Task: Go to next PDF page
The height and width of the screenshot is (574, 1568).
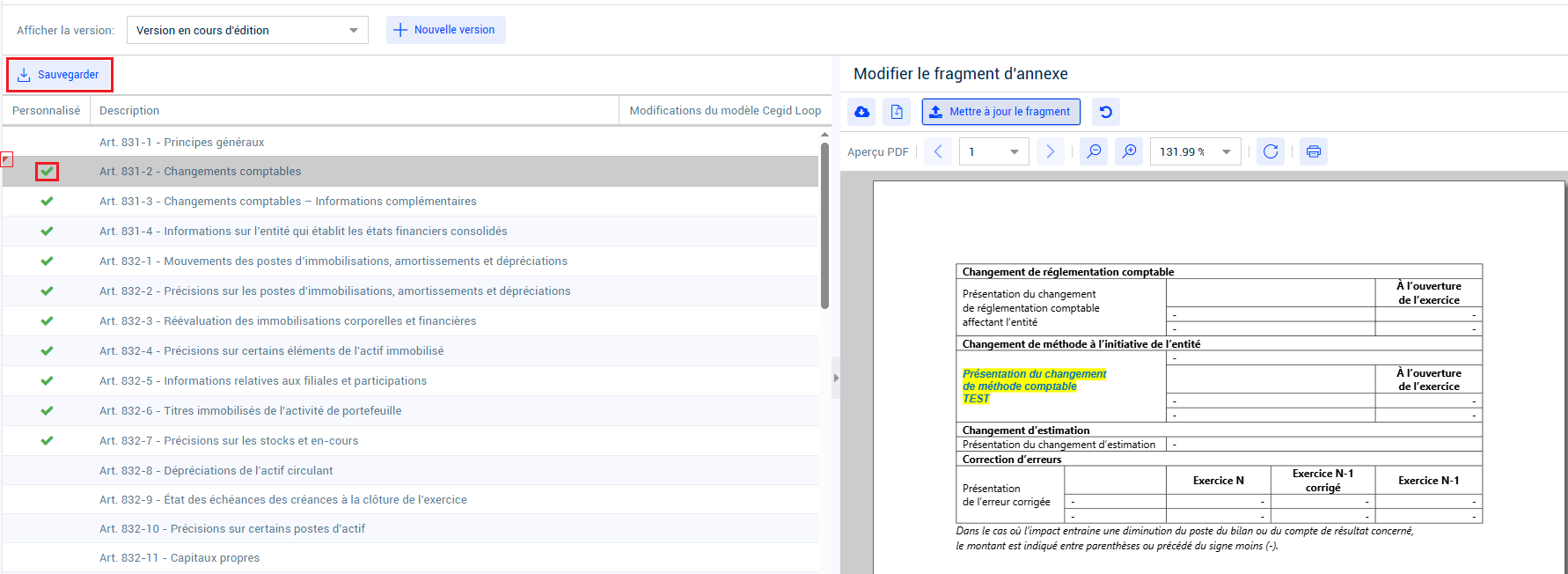Action: point(1050,151)
